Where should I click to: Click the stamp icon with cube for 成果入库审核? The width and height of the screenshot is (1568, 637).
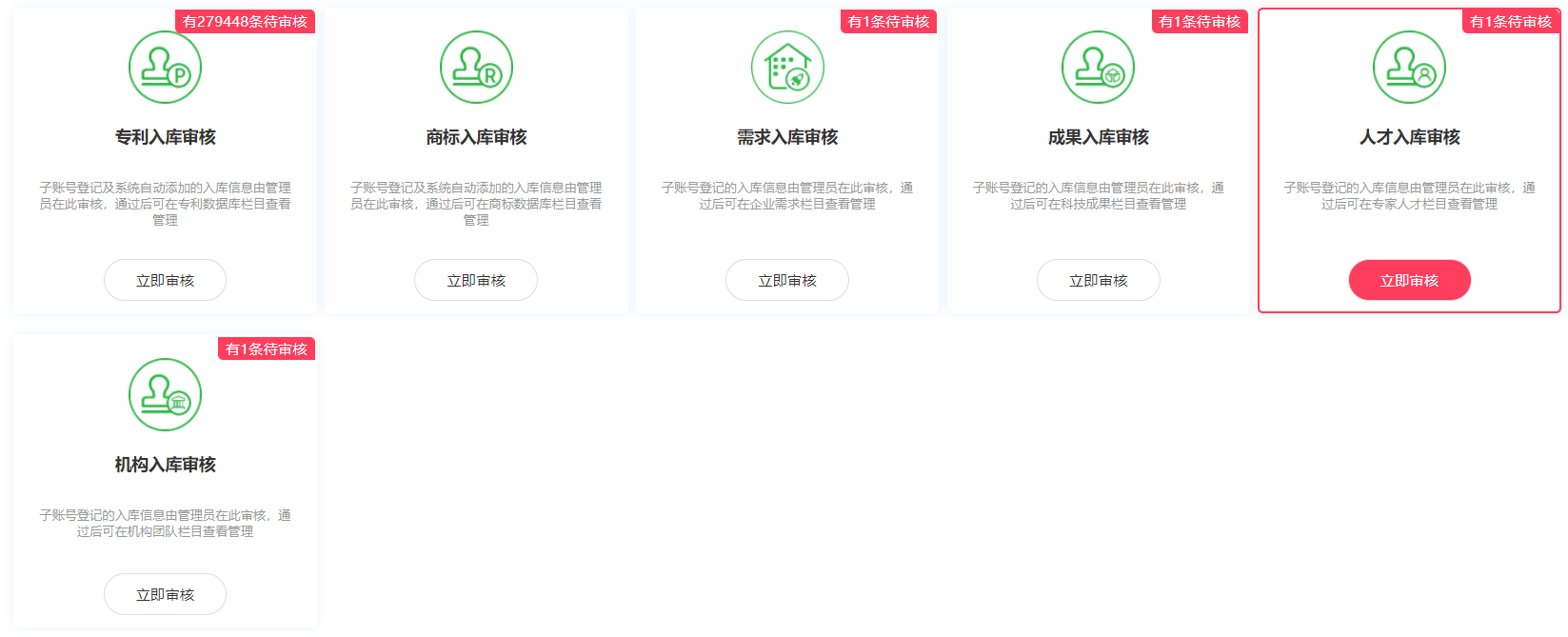1098,68
